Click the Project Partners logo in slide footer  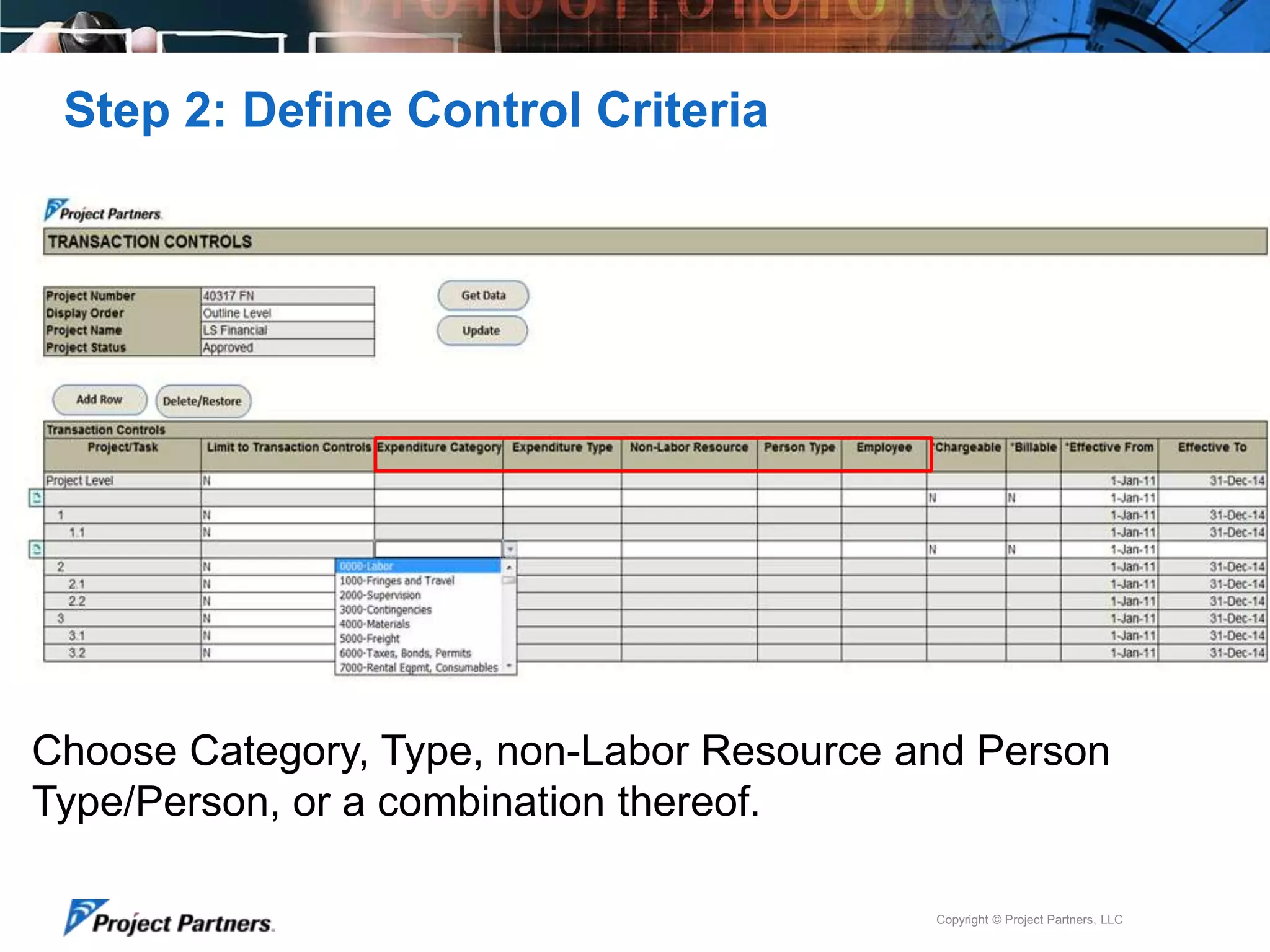coord(169,918)
